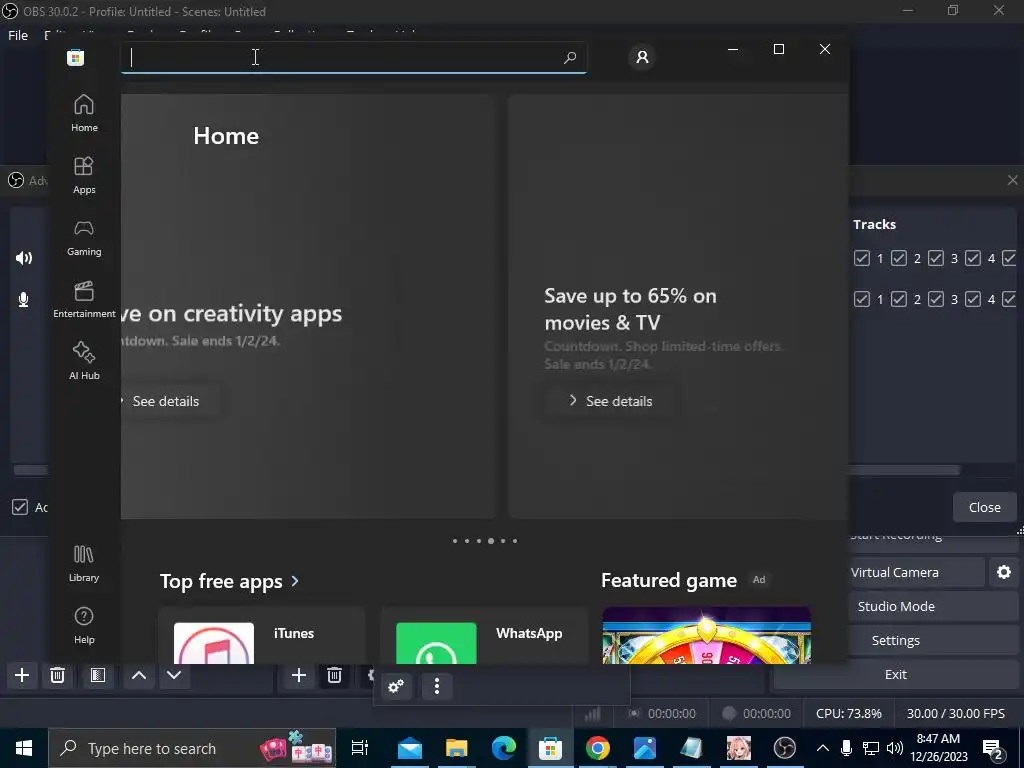Open the Windows Start menu
Viewport: 1024px width, 768px height.
pyautogui.click(x=24, y=748)
